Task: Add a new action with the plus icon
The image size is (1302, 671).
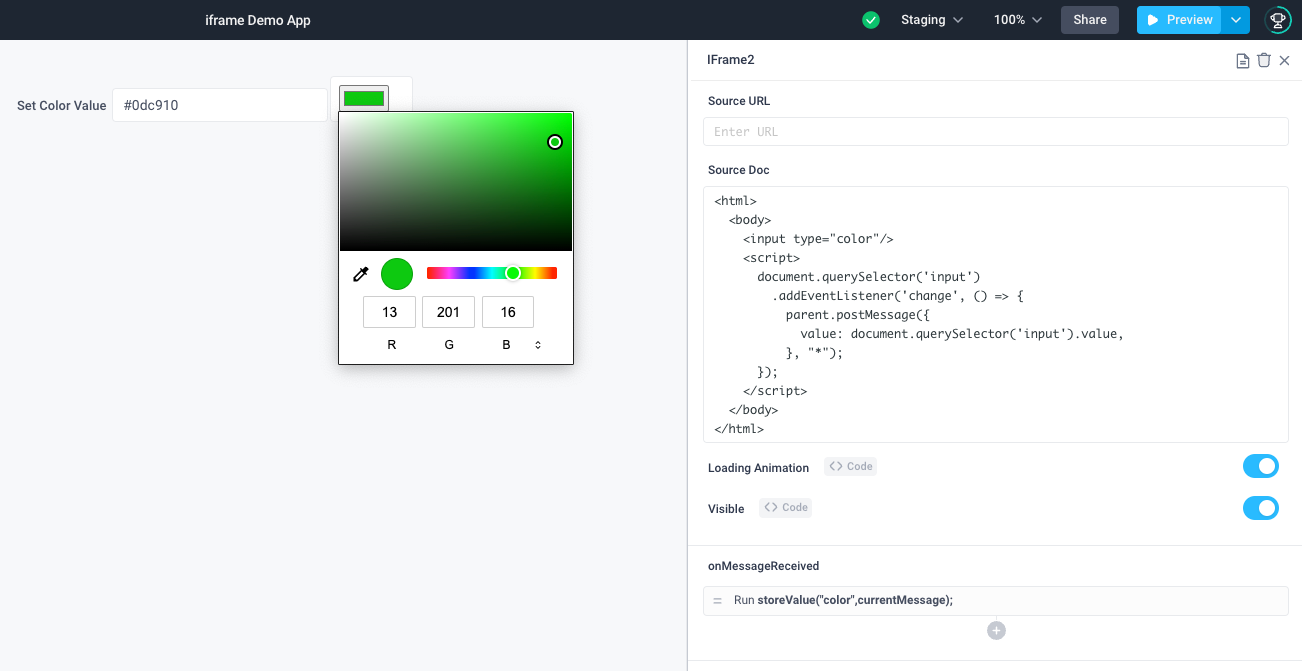Action: click(x=996, y=630)
